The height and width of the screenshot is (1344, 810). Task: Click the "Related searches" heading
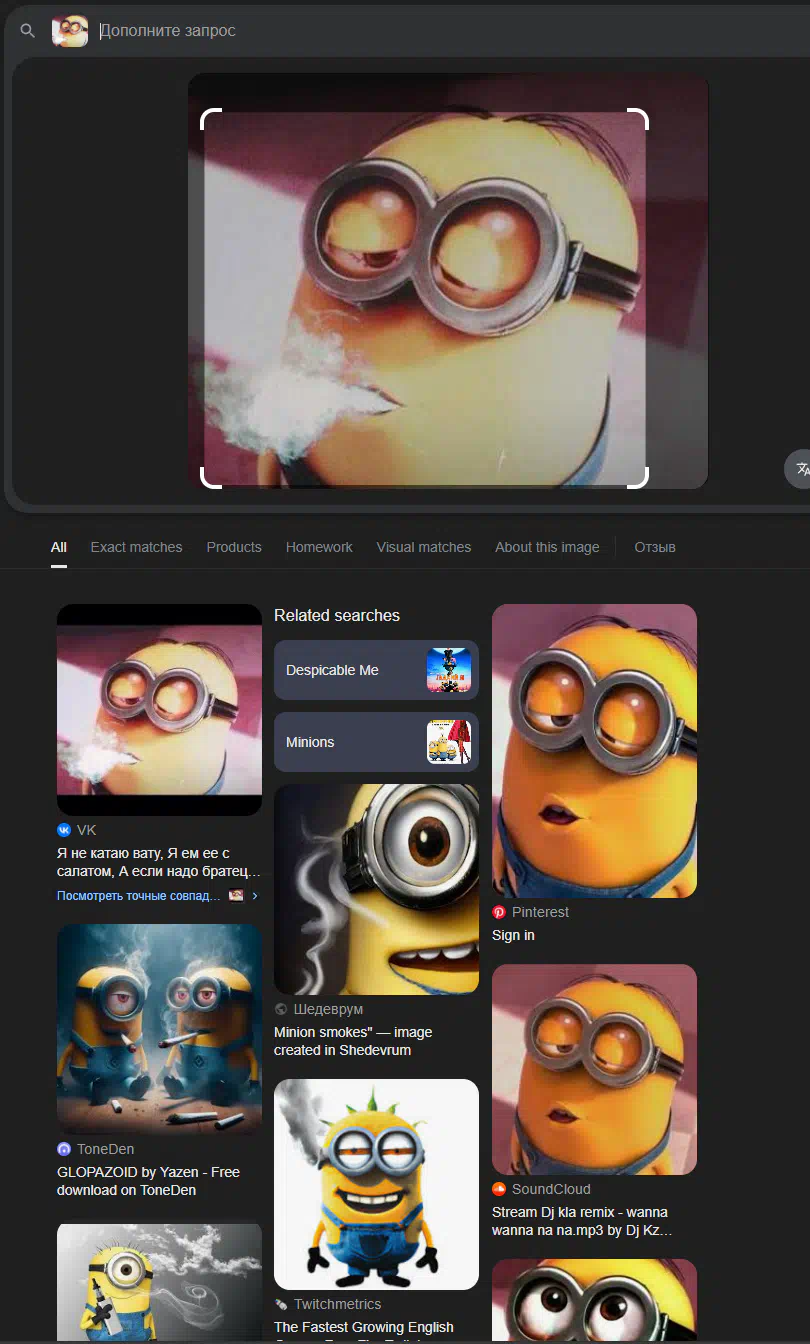[x=337, y=615]
